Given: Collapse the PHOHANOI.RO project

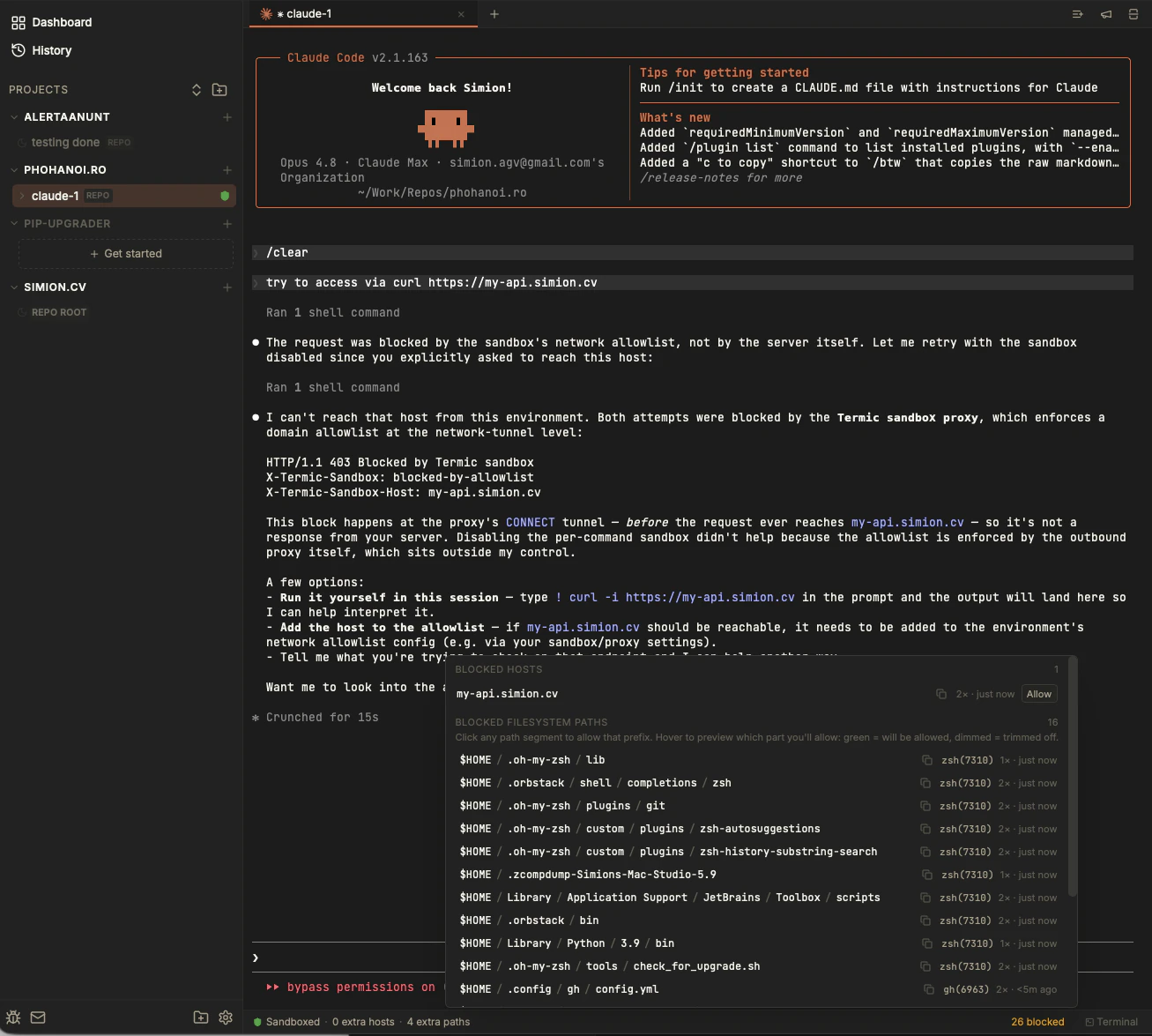Looking at the screenshot, I should click(x=14, y=170).
